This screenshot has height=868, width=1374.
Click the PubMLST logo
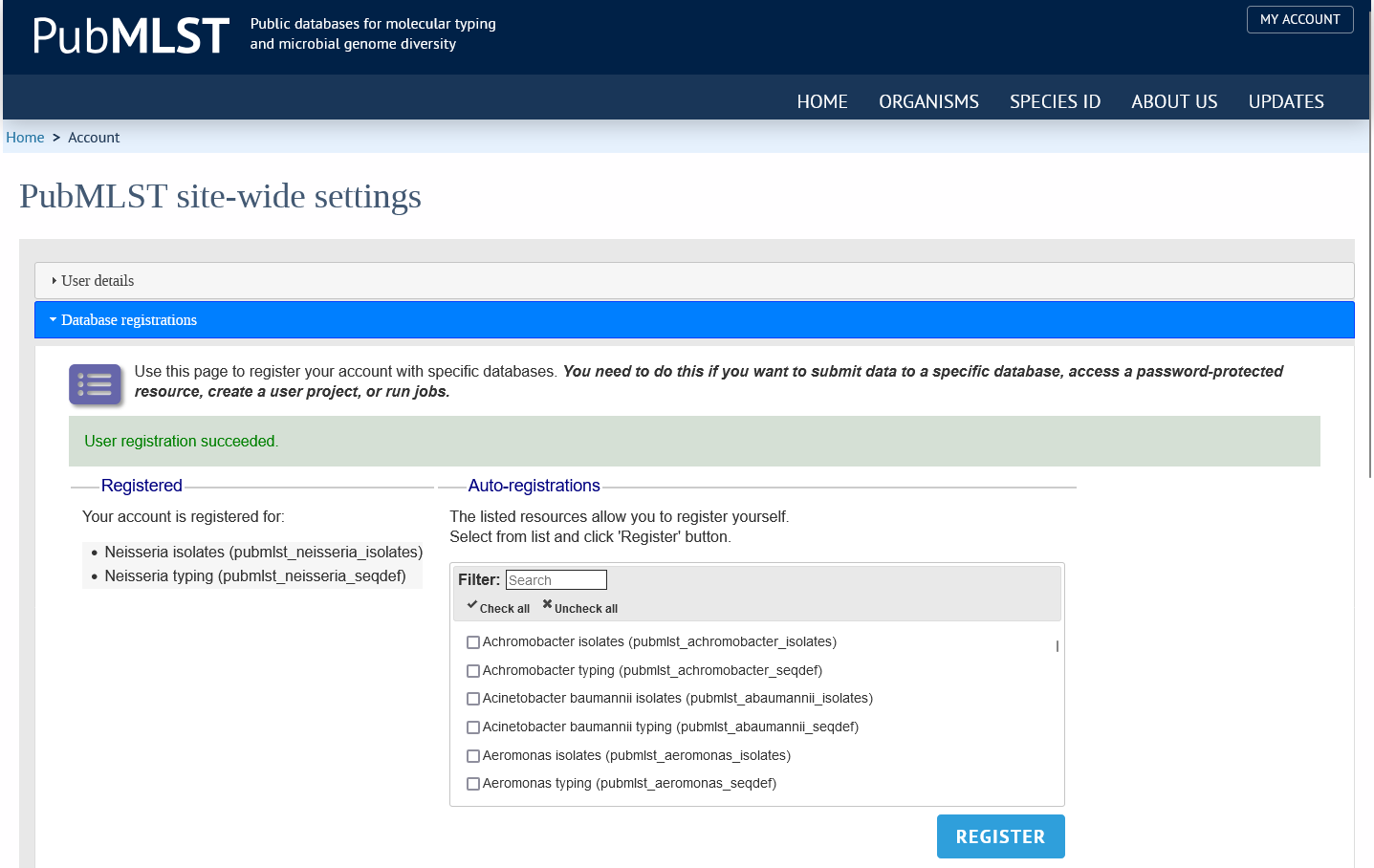click(131, 35)
